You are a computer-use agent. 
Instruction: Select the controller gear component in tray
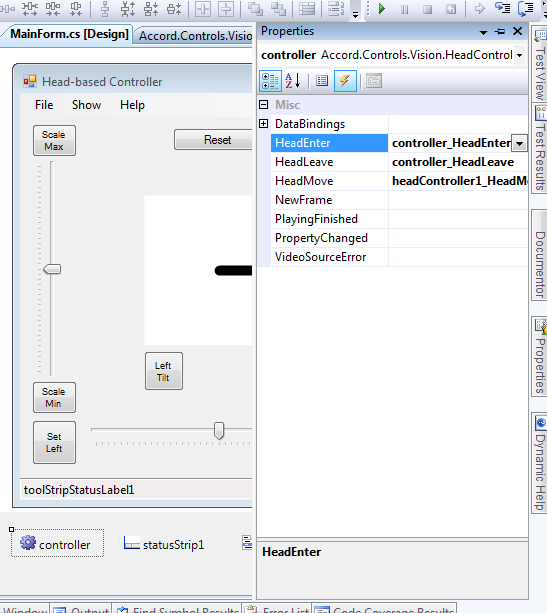click(x=57, y=543)
